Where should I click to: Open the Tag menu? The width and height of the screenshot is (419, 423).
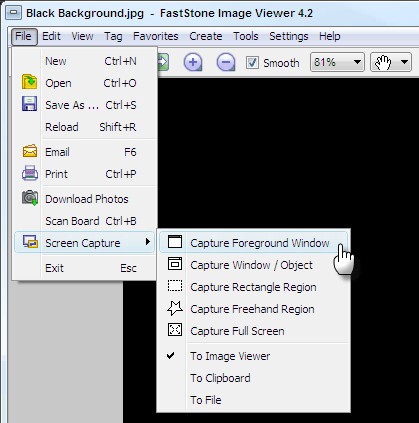click(x=113, y=36)
